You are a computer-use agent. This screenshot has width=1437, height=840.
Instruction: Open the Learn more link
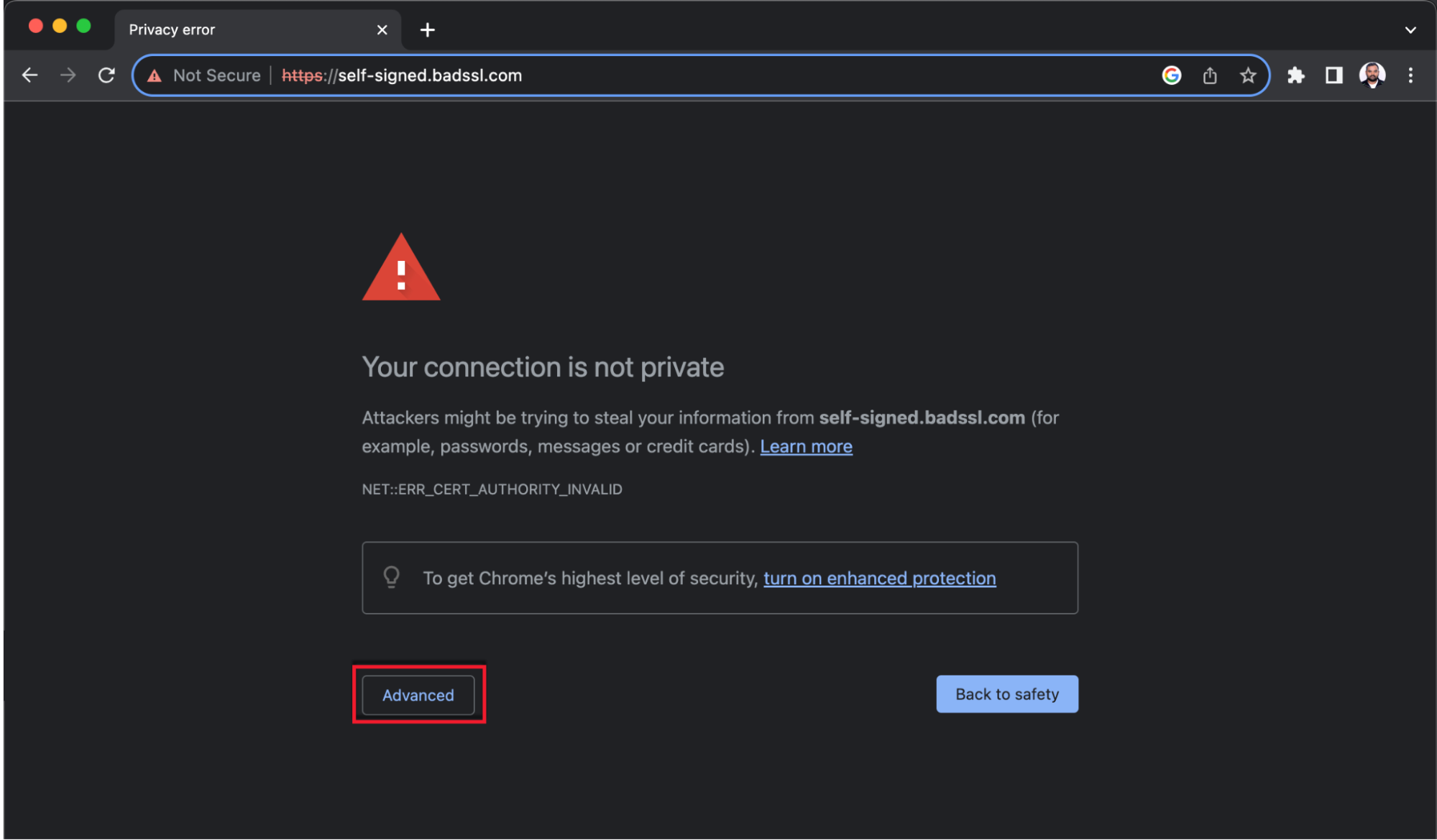point(806,446)
